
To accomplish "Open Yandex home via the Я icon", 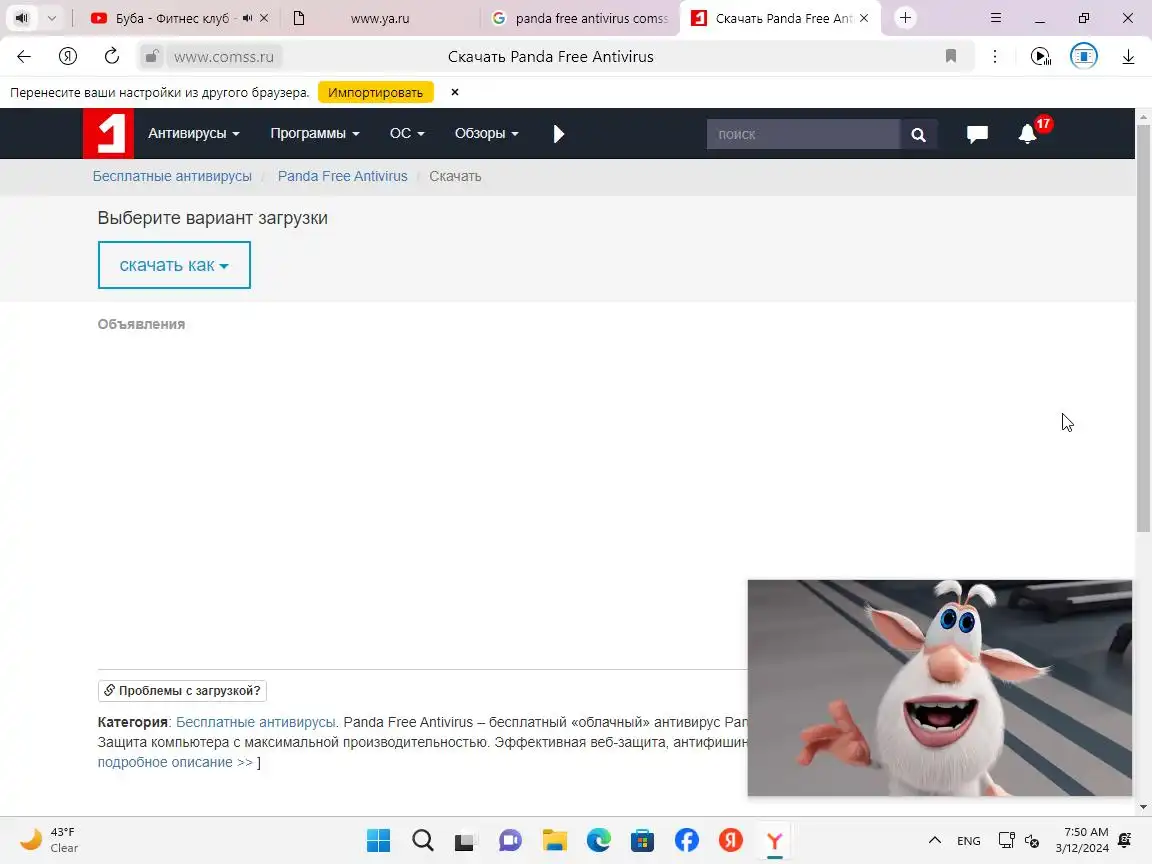I will click(x=68, y=57).
